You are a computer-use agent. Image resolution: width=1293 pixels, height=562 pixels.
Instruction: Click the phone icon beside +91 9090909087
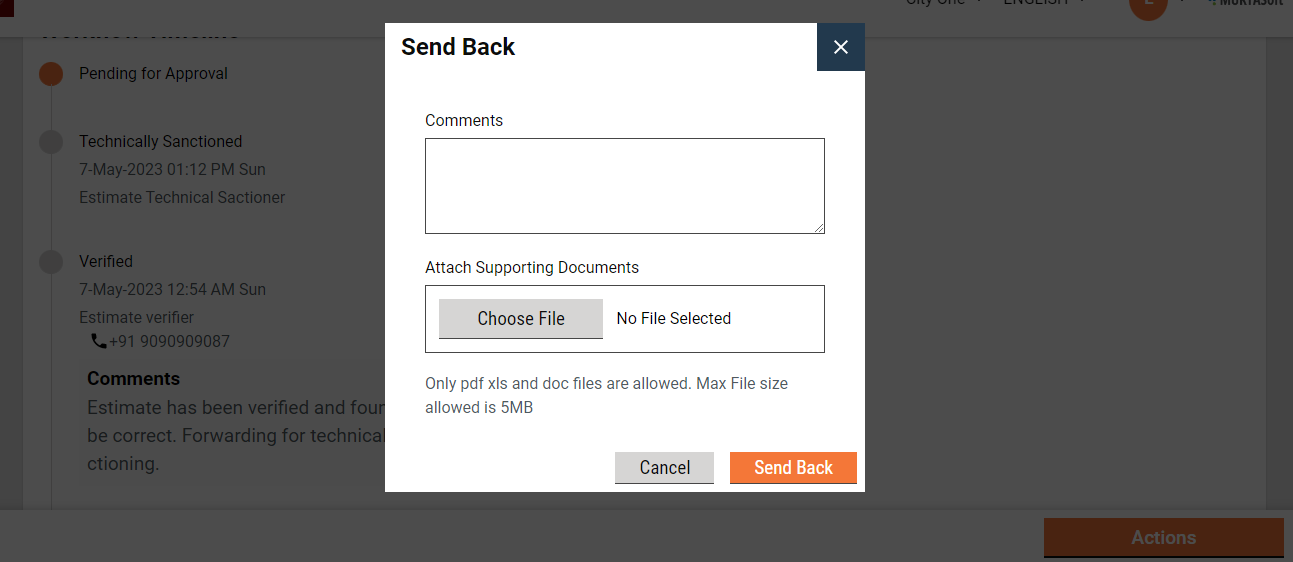[x=98, y=341]
